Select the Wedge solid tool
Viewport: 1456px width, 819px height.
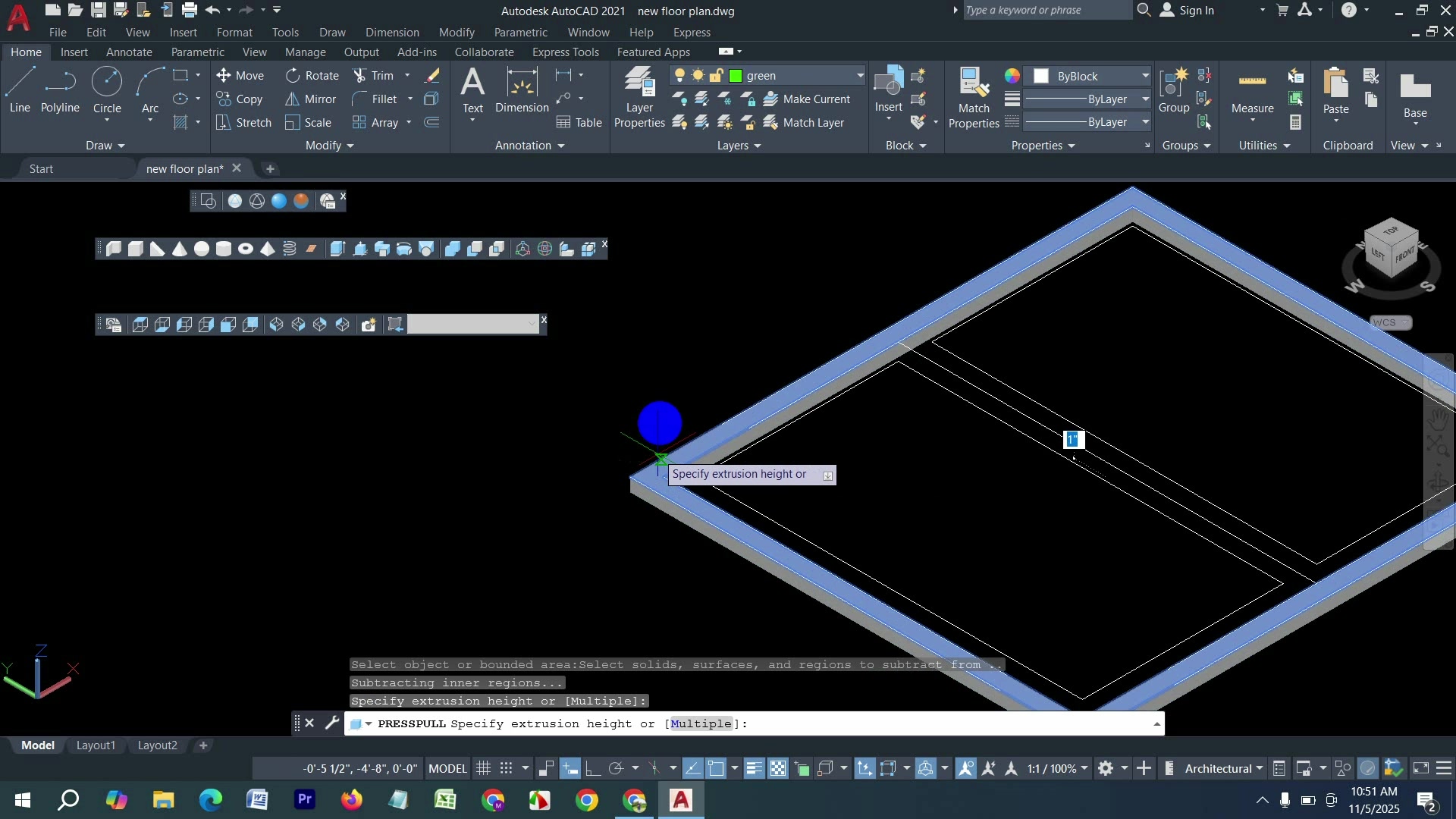tap(158, 249)
